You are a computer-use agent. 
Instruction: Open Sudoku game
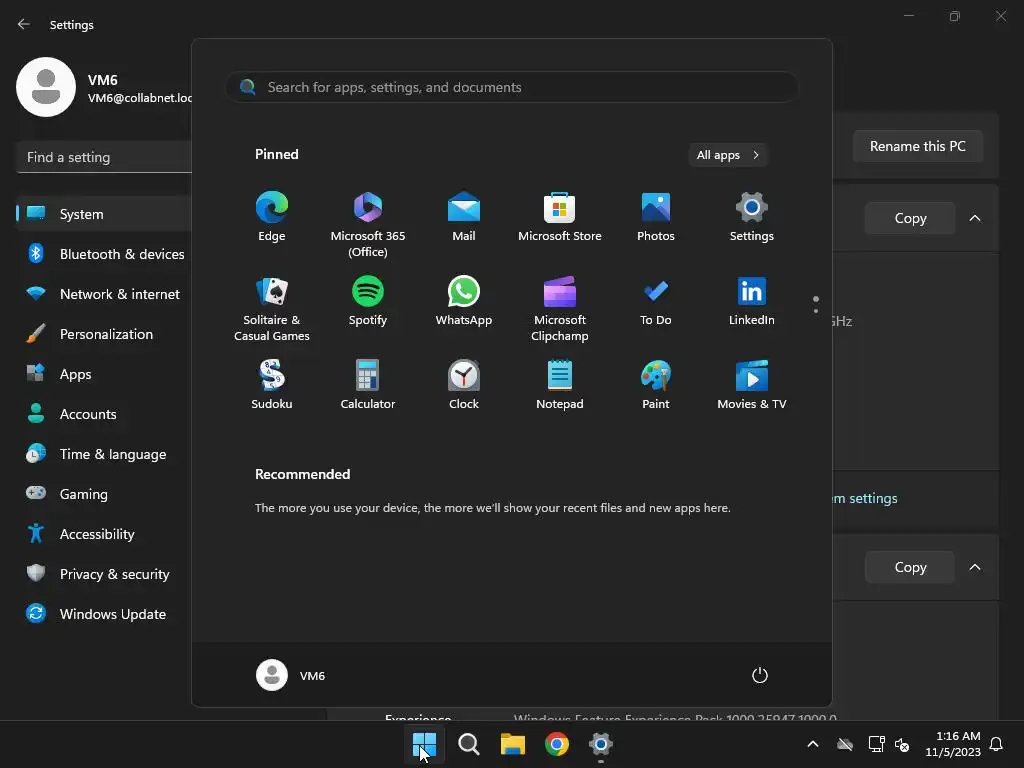coord(272,385)
